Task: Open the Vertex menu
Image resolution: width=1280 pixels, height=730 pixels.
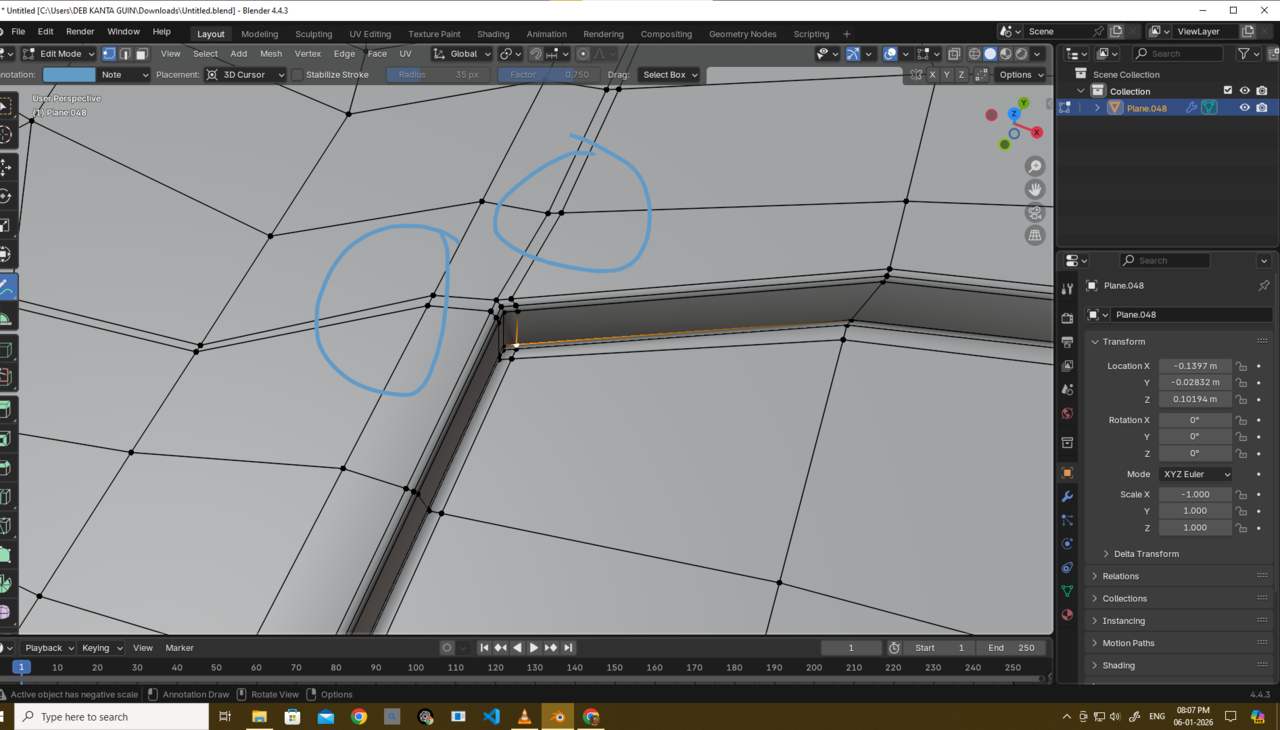Action: click(308, 54)
